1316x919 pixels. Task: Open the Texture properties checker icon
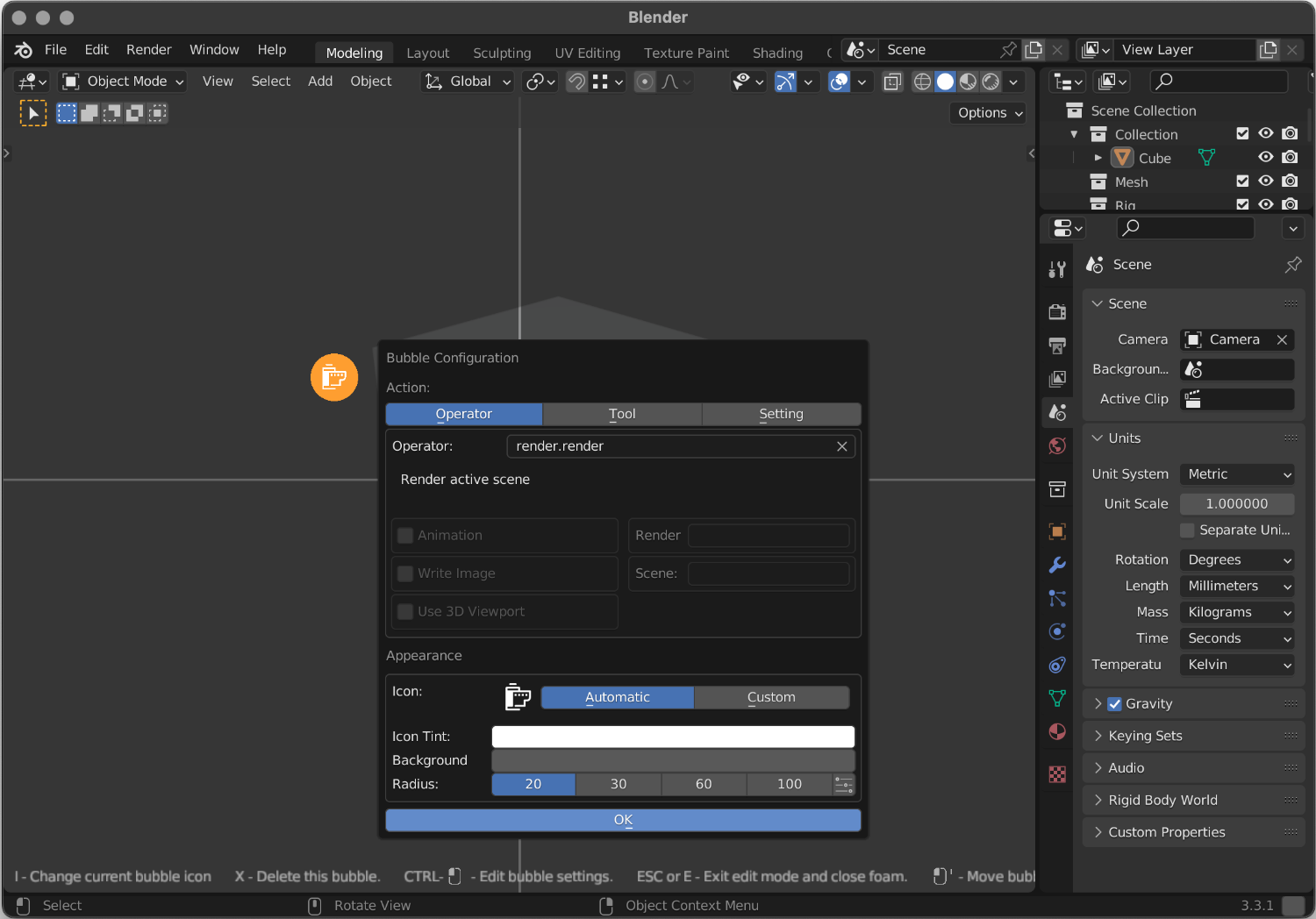1057,774
